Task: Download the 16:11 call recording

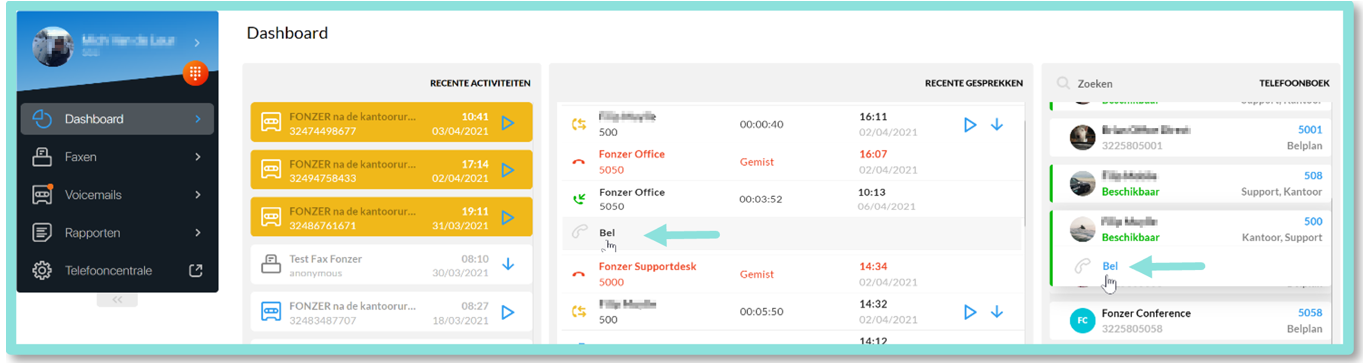Action: [x=997, y=124]
